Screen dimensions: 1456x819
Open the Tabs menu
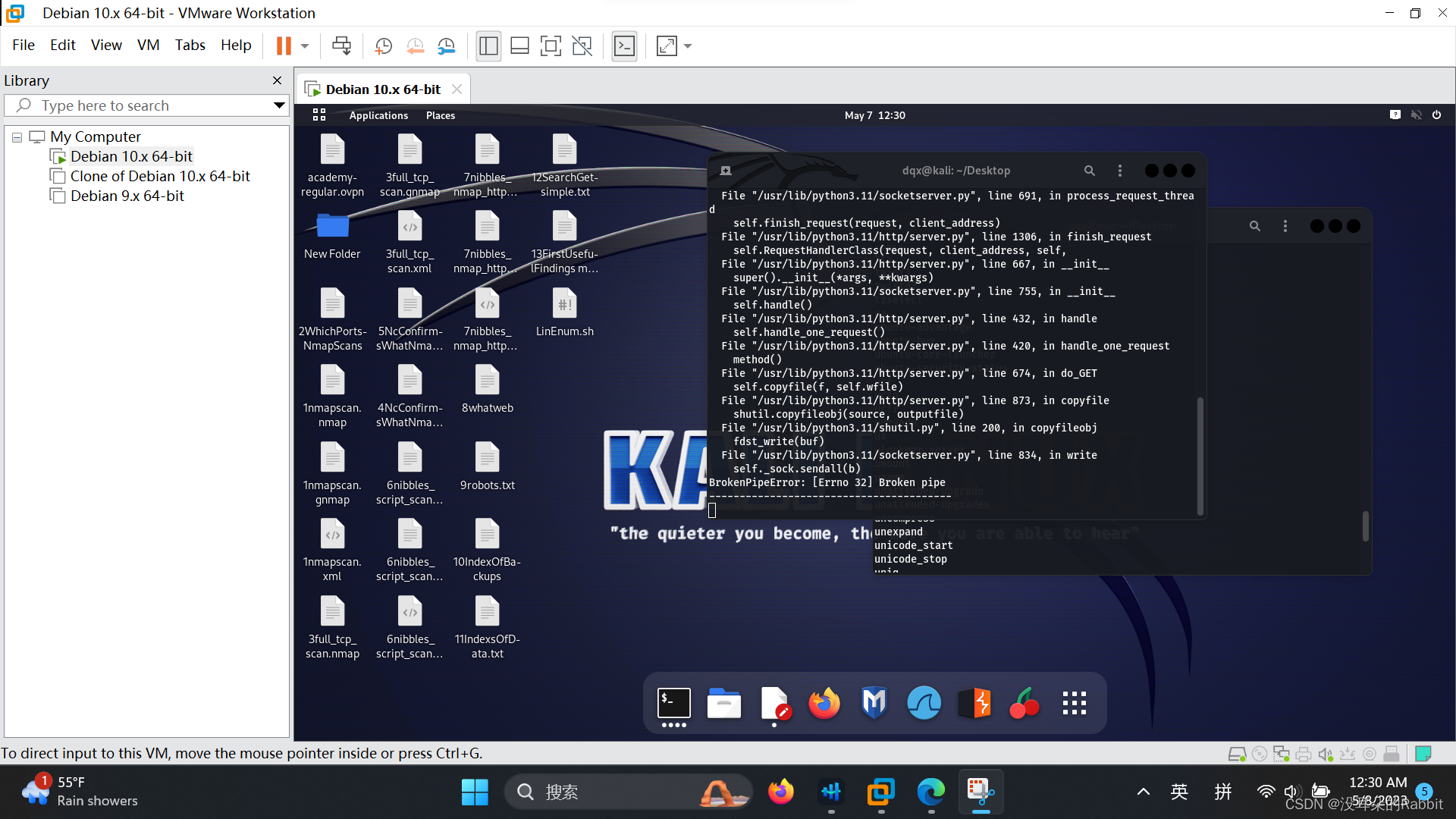(x=190, y=45)
